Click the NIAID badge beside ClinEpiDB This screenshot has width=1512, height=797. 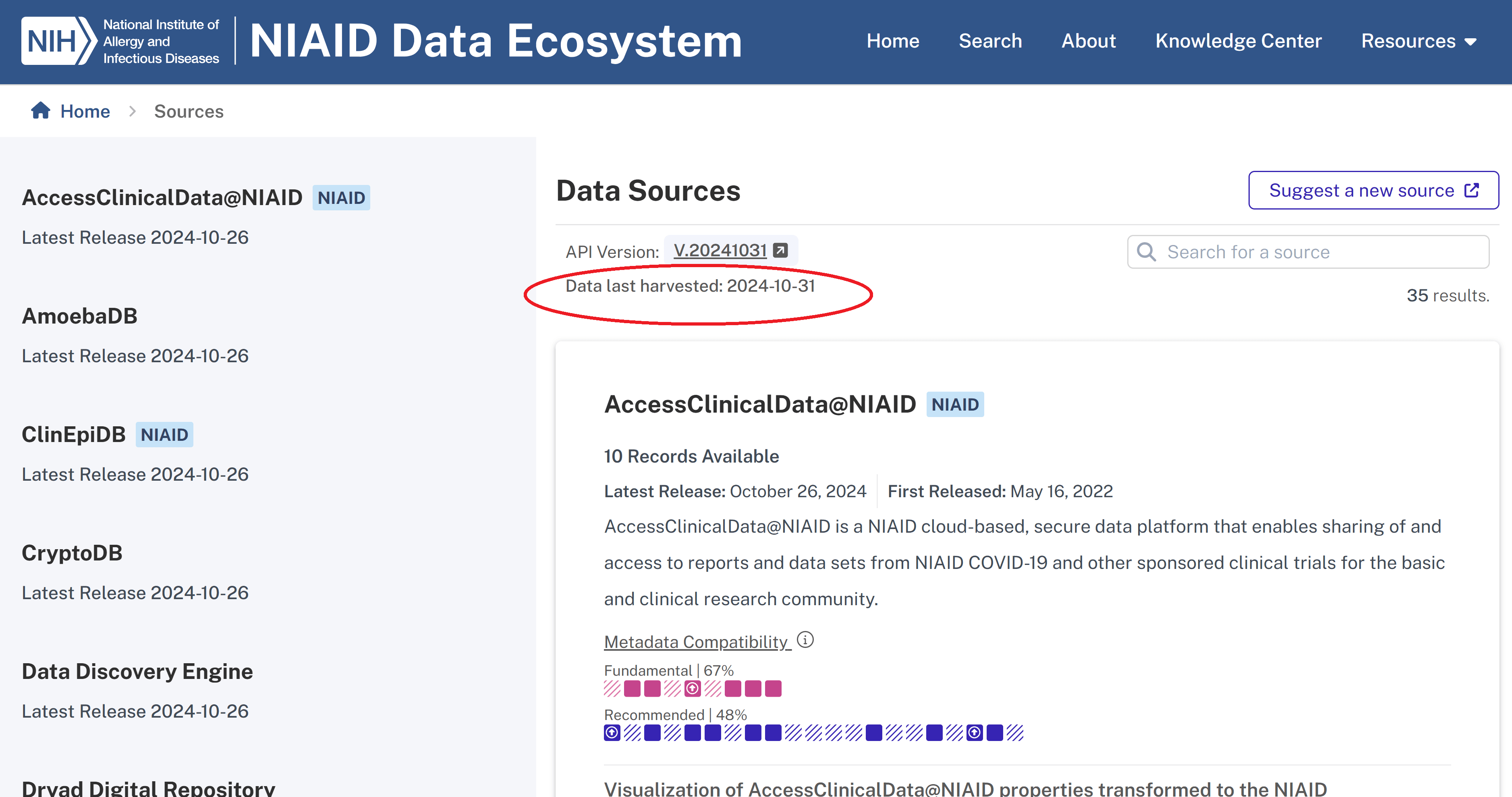164,434
